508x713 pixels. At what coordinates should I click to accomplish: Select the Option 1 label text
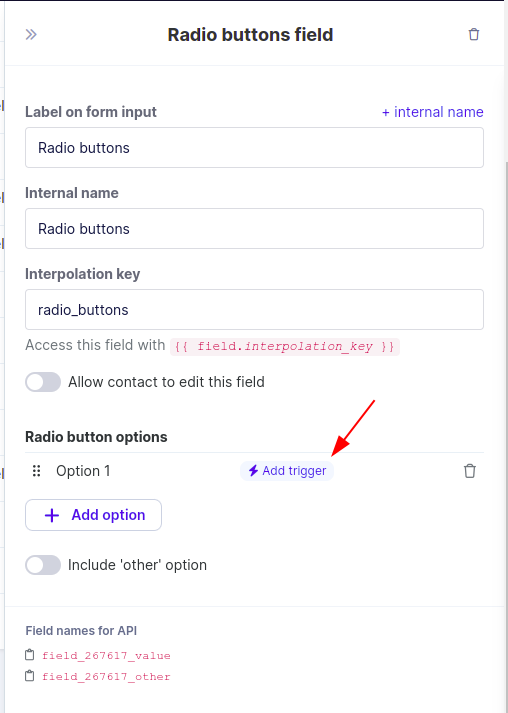pos(83,471)
